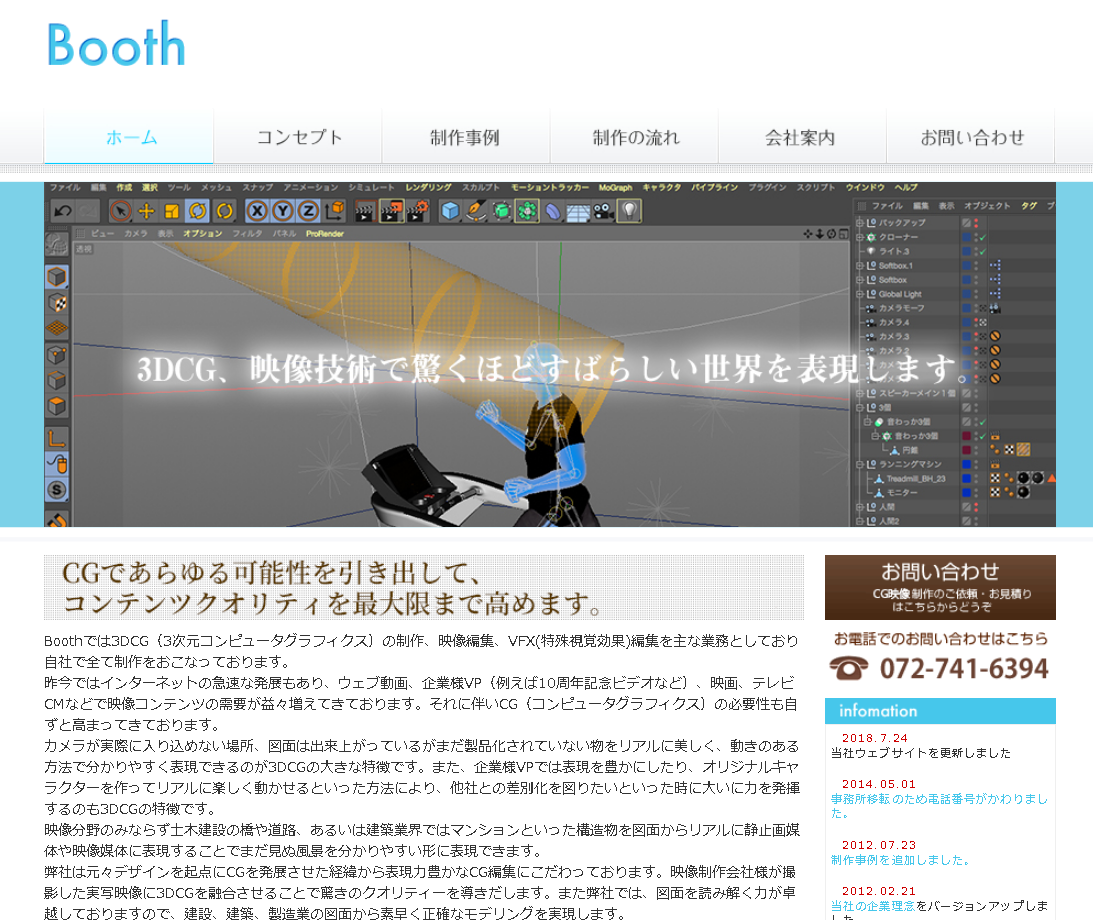Open the MoGraph menu in the banner
Screen dimensions: 1093x920
615,187
